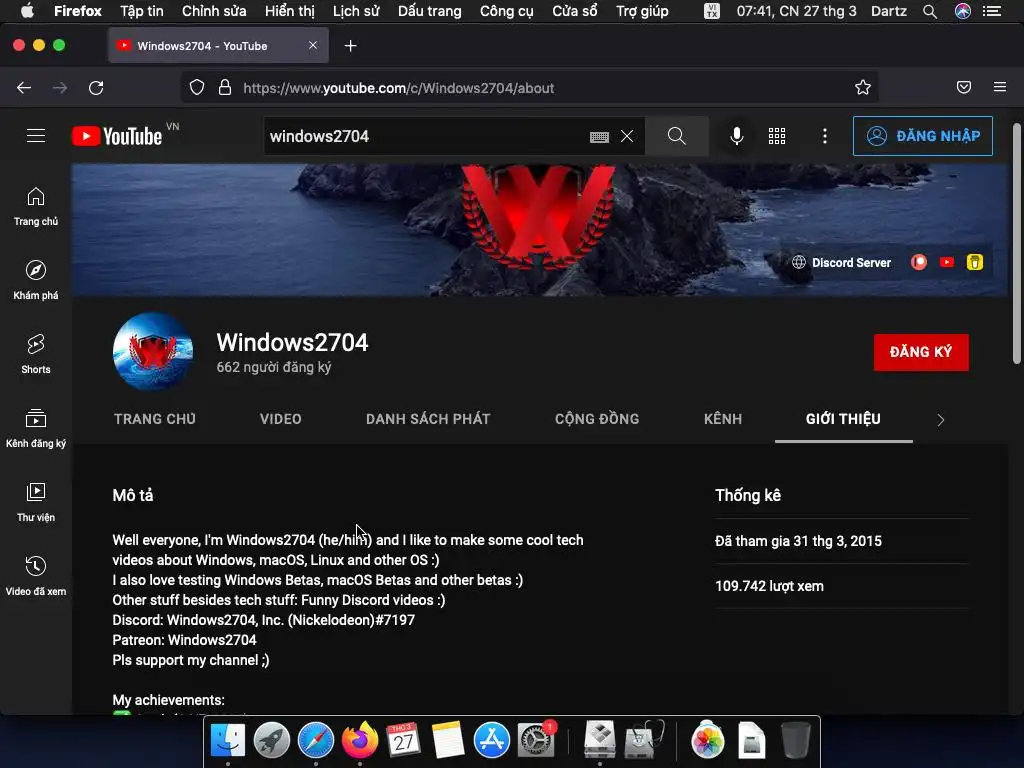Switch to the DANH SÁCH PHÁT tab
Screen dimensions: 1024x768
(428, 419)
